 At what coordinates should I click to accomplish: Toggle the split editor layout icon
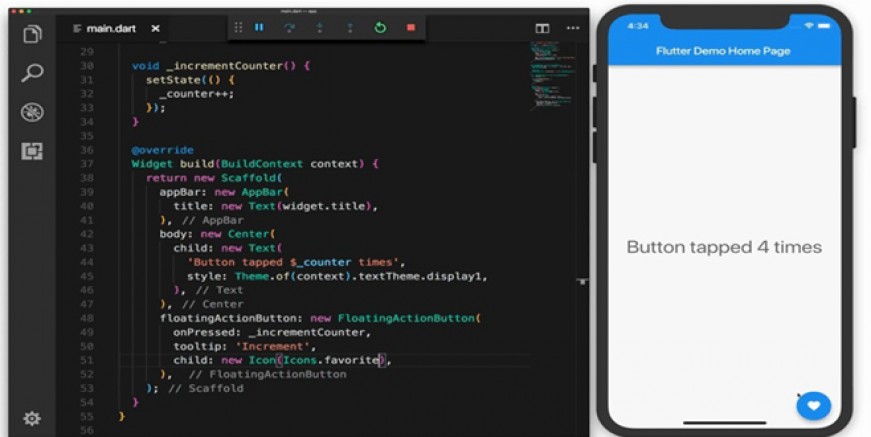tap(542, 28)
